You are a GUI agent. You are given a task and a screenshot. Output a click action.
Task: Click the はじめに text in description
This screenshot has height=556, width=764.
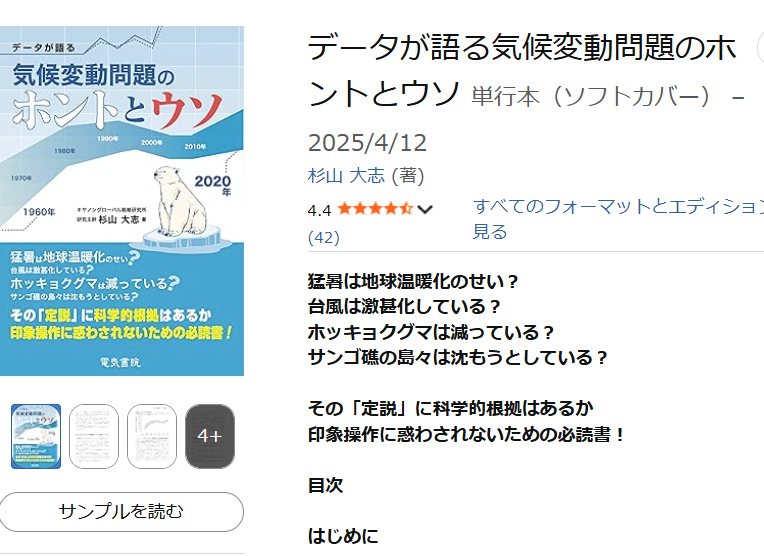pos(343,536)
